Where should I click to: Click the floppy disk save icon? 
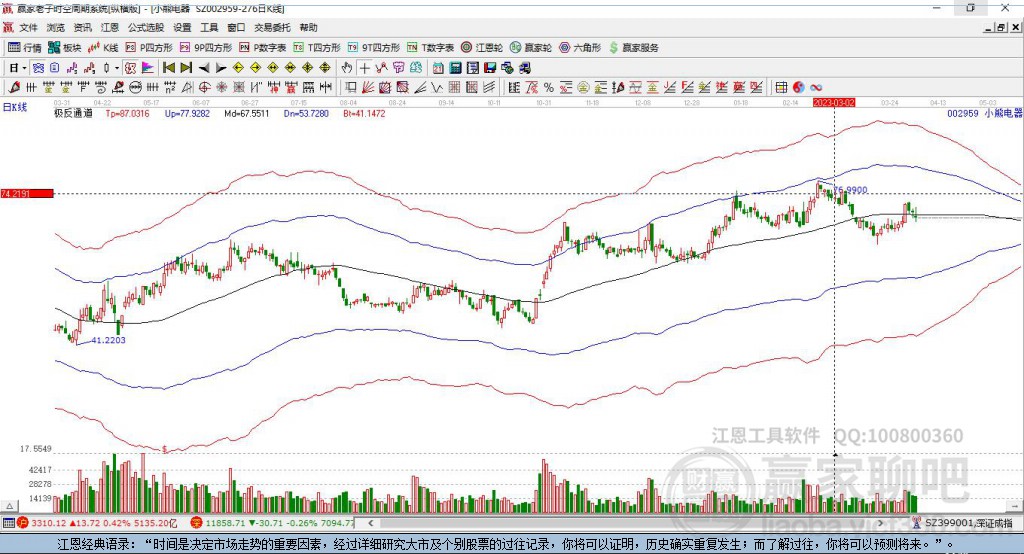[x=490, y=67]
